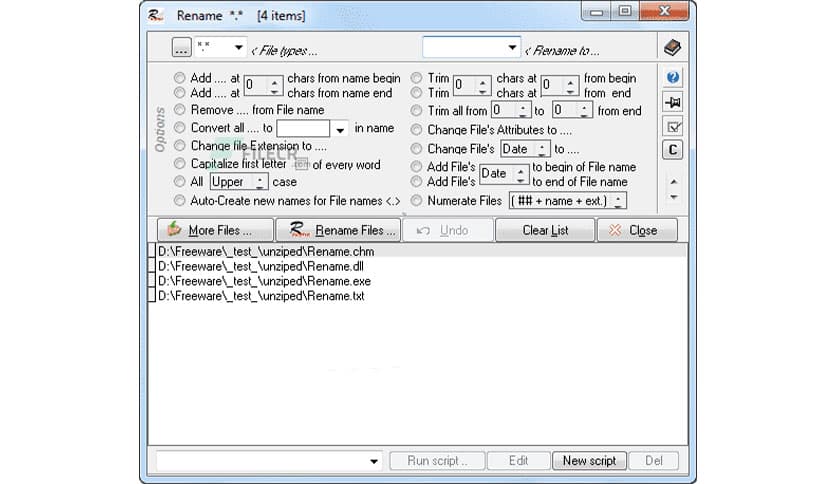This screenshot has height=484, width=836.
Task: Click the Clear List button
Action: 545,230
